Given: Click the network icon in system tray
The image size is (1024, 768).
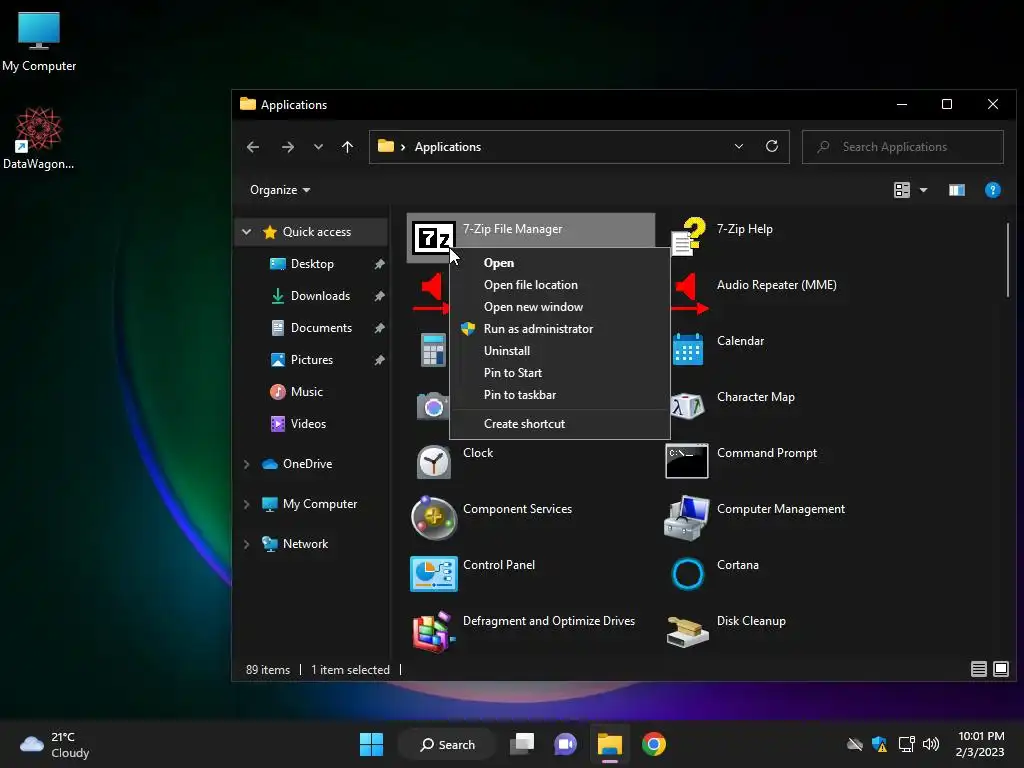Looking at the screenshot, I should click(x=906, y=744).
